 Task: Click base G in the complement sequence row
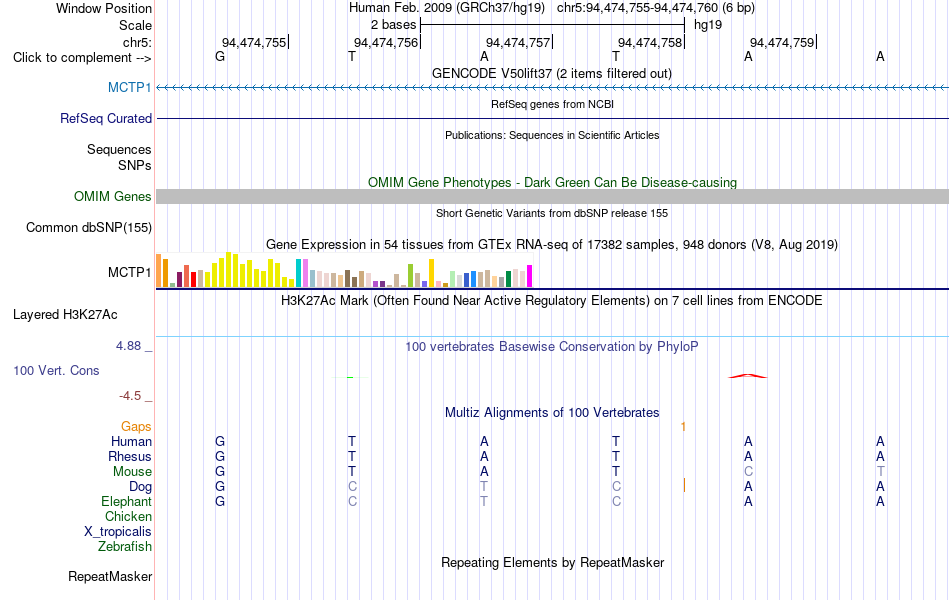[220, 56]
